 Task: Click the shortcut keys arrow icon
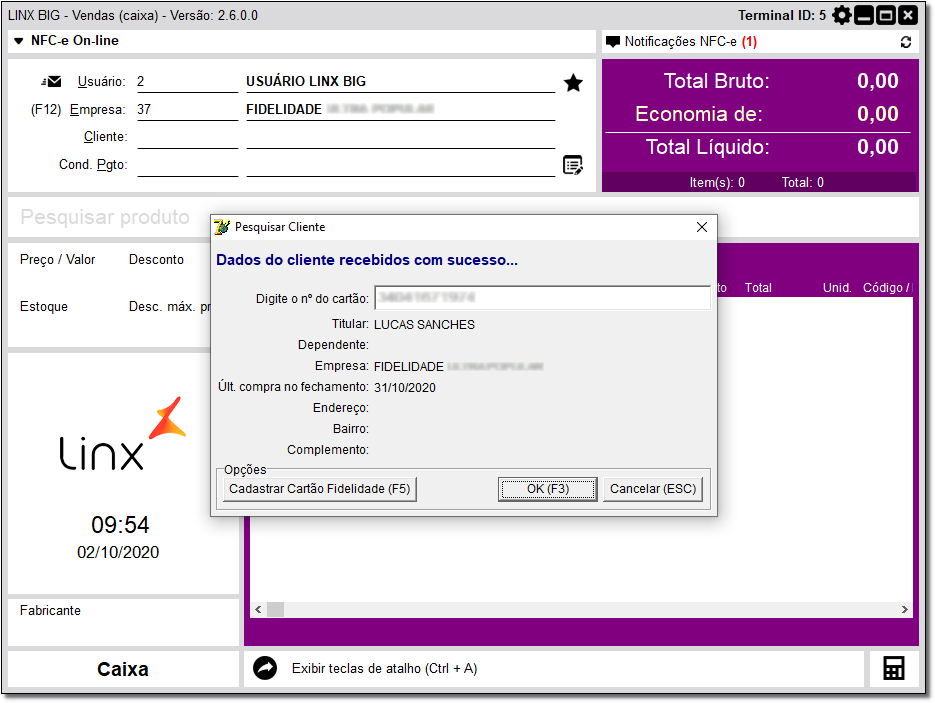click(x=265, y=668)
